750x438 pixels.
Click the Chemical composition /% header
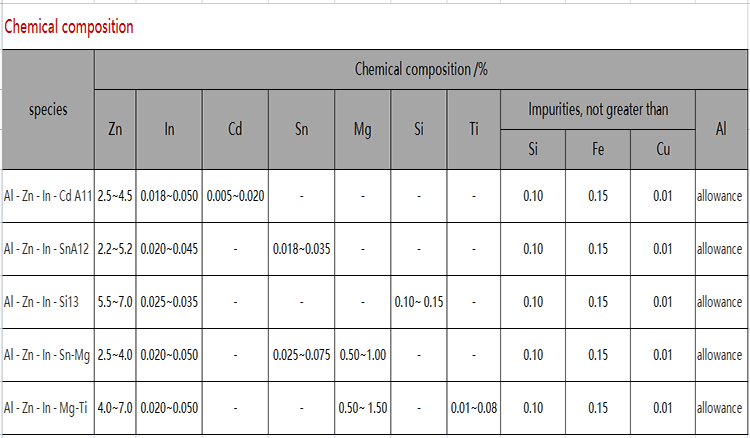pyautogui.click(x=421, y=69)
